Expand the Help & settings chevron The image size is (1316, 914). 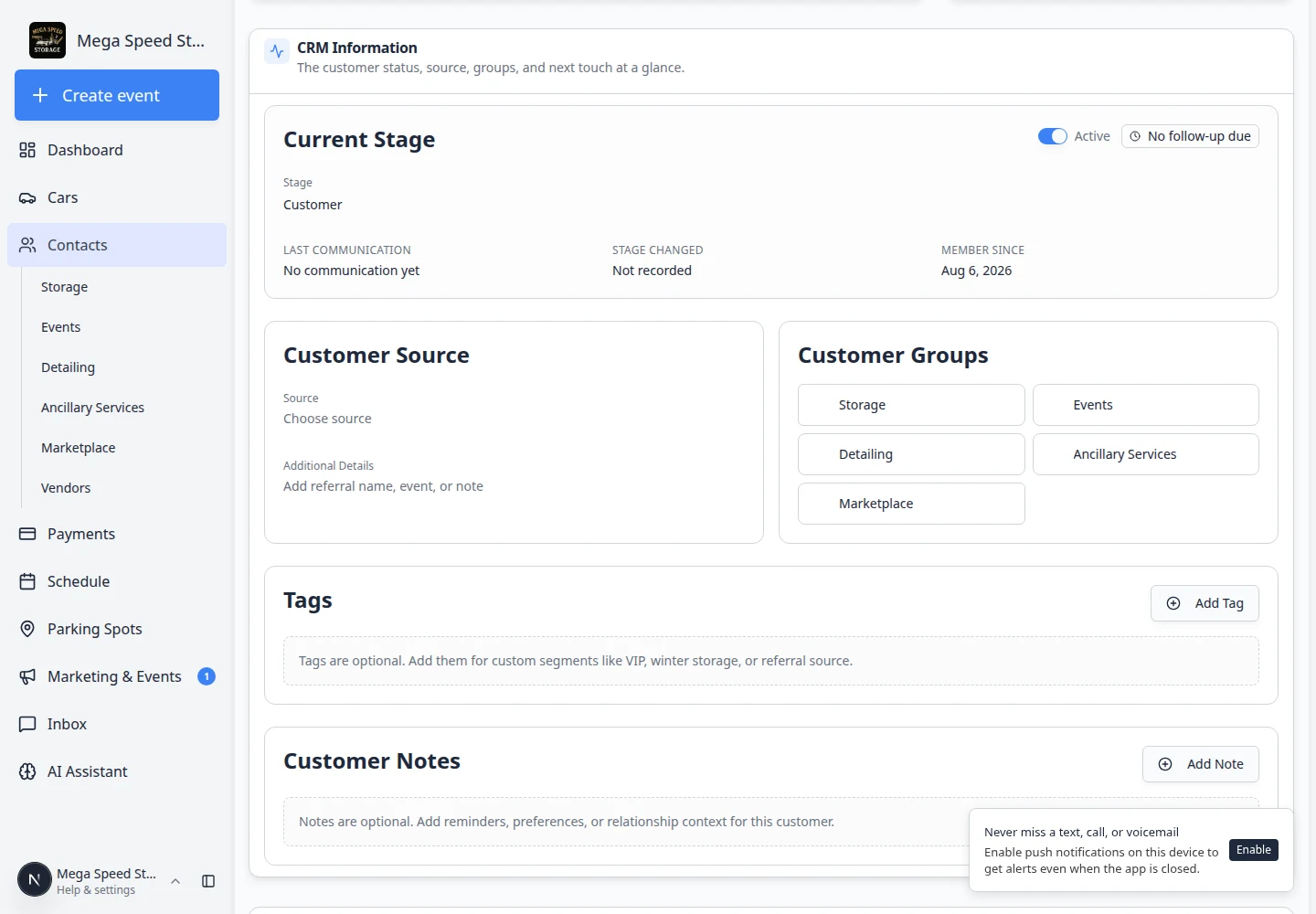pos(175,881)
